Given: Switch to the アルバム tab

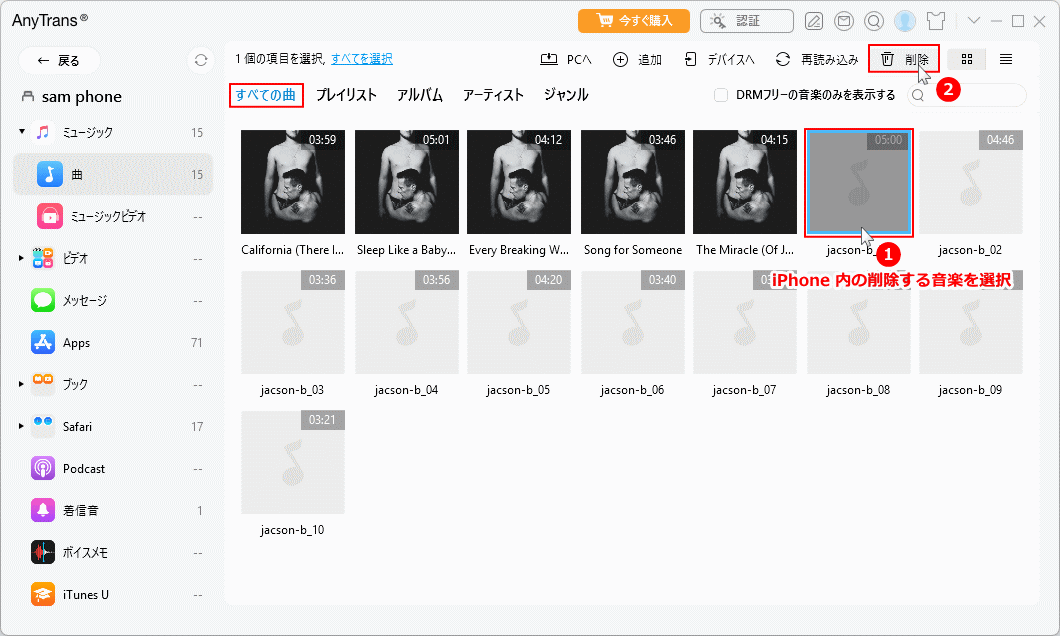Looking at the screenshot, I should (420, 95).
